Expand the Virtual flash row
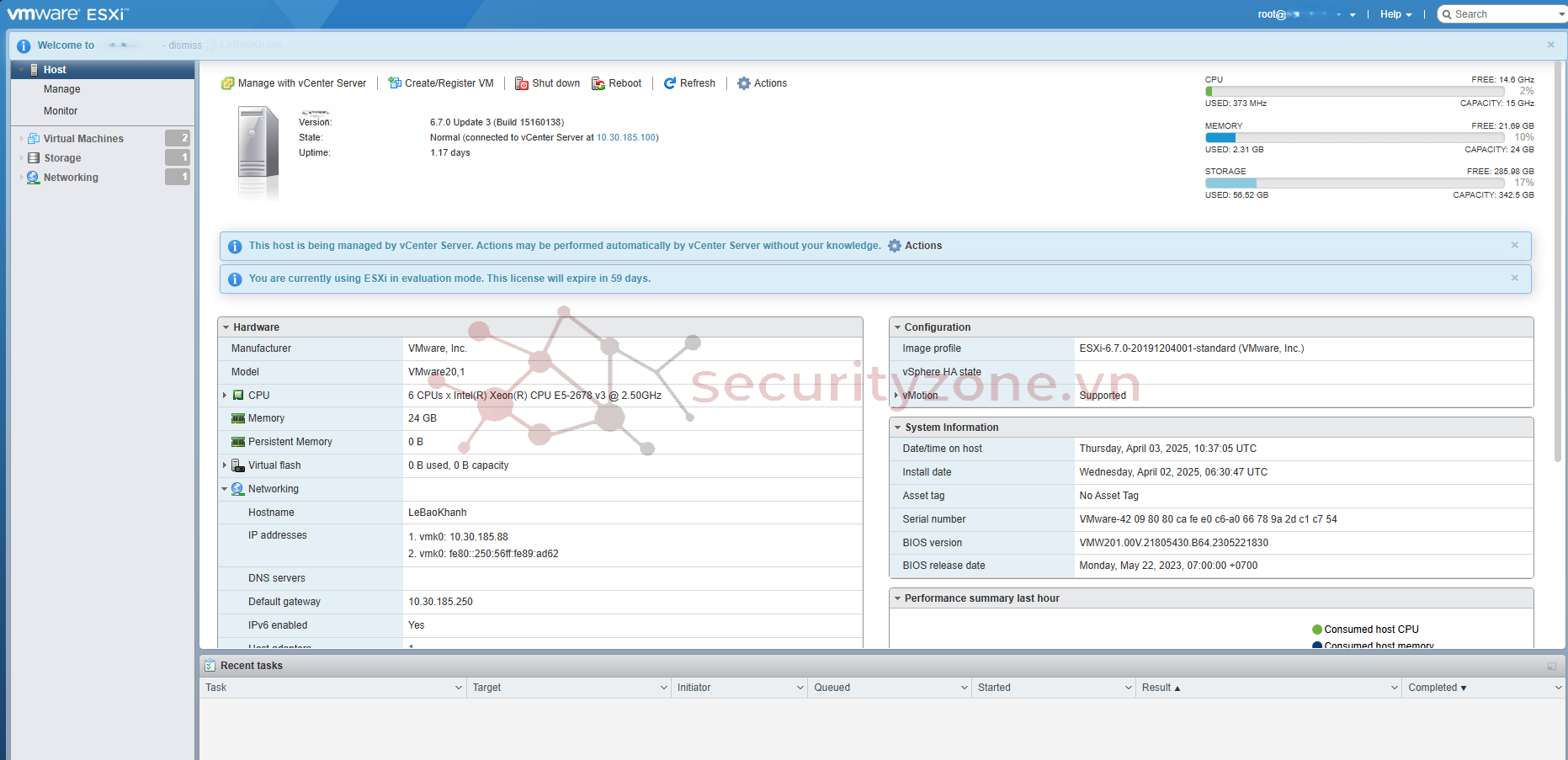This screenshot has height=760, width=1568. [x=225, y=465]
